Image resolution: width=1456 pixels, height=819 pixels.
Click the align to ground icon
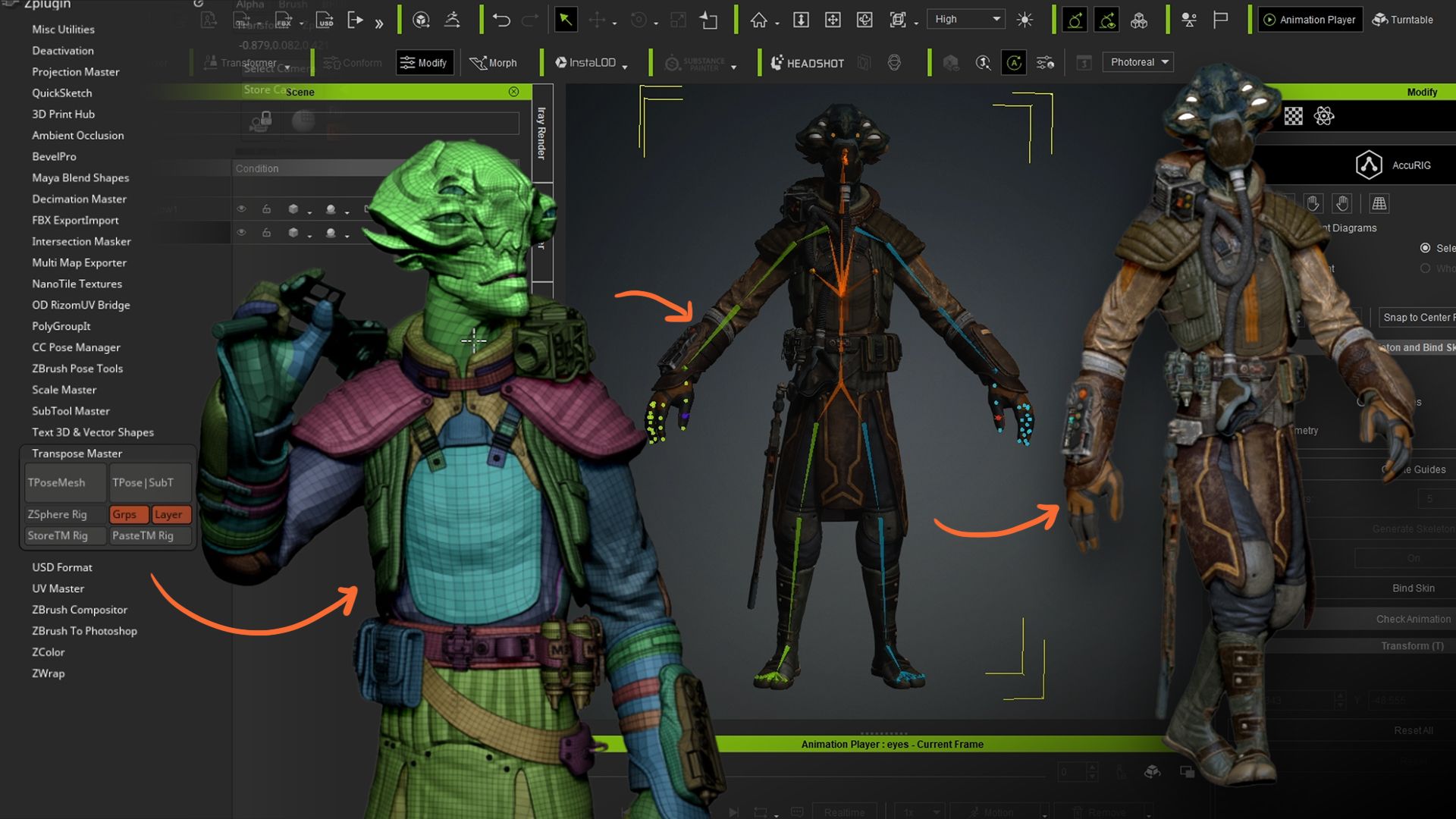801,20
